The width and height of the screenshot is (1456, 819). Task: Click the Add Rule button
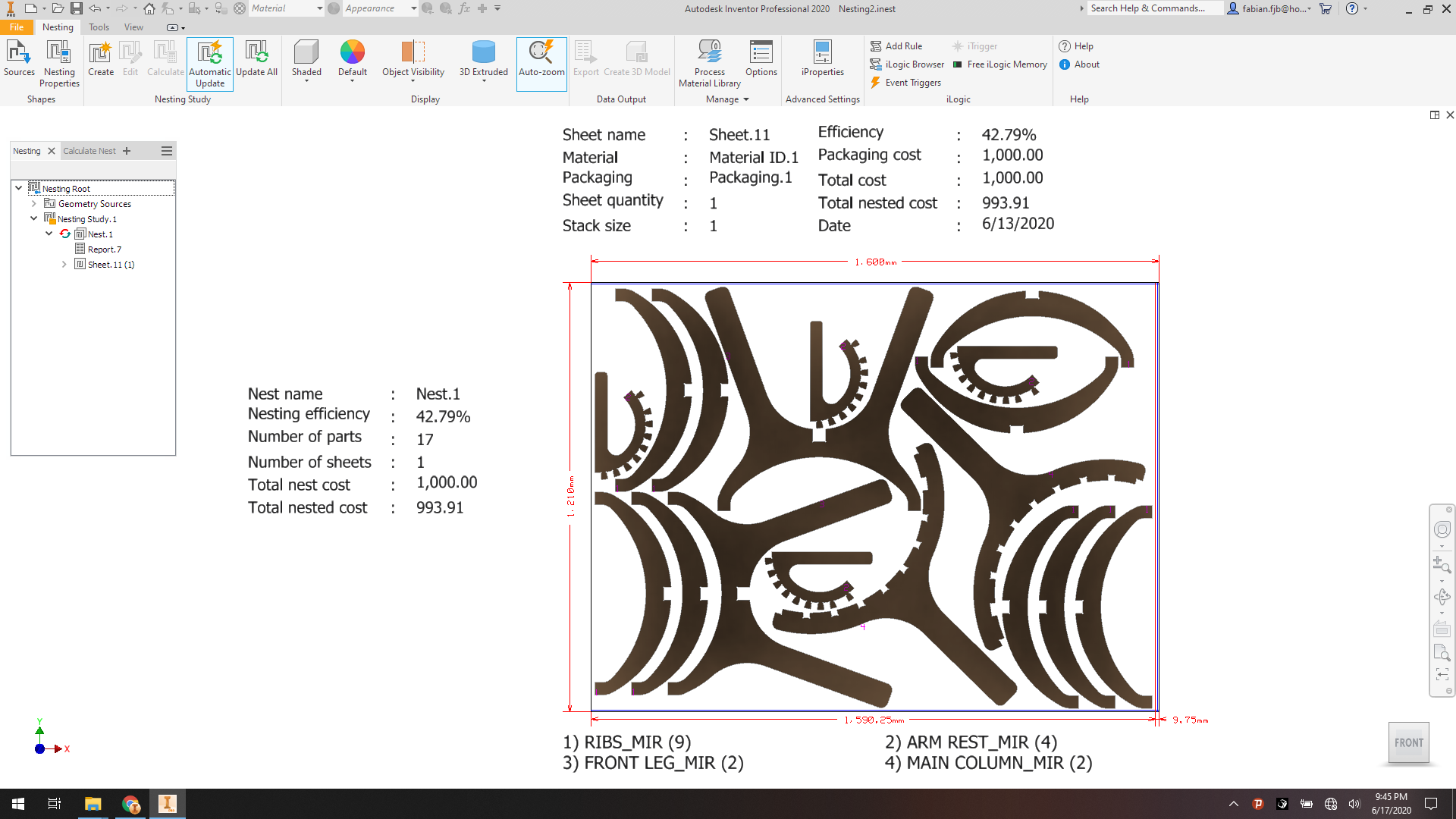pos(896,46)
